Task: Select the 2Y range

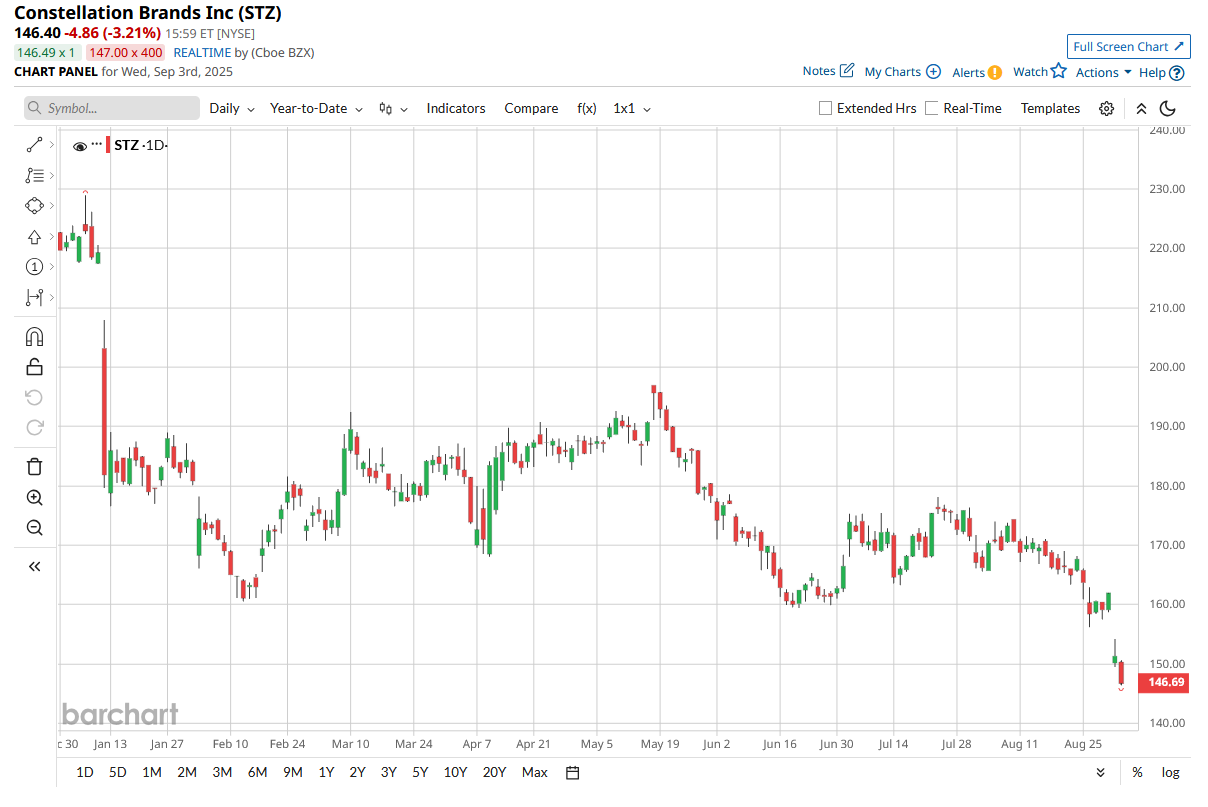Action: (357, 772)
